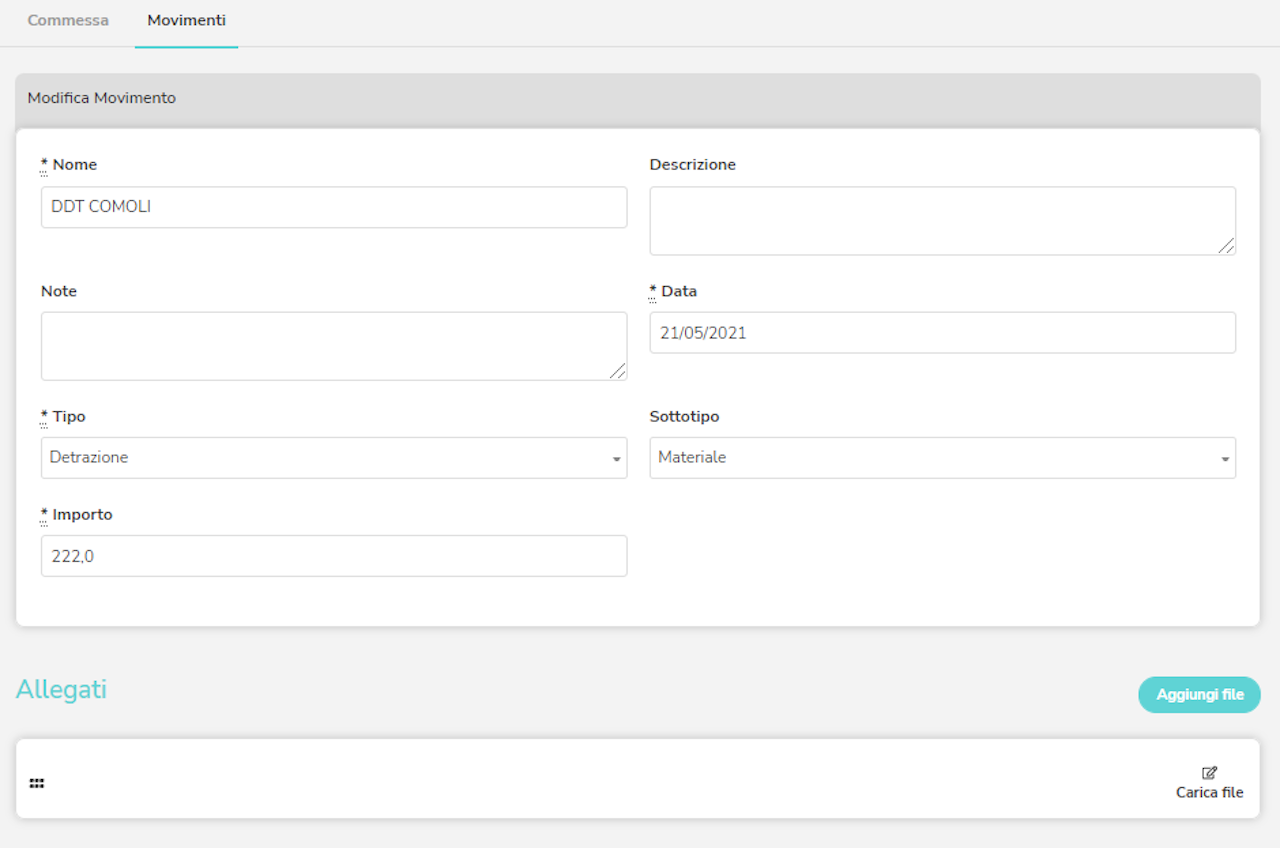
Task: Click the Note text area
Action: point(334,345)
